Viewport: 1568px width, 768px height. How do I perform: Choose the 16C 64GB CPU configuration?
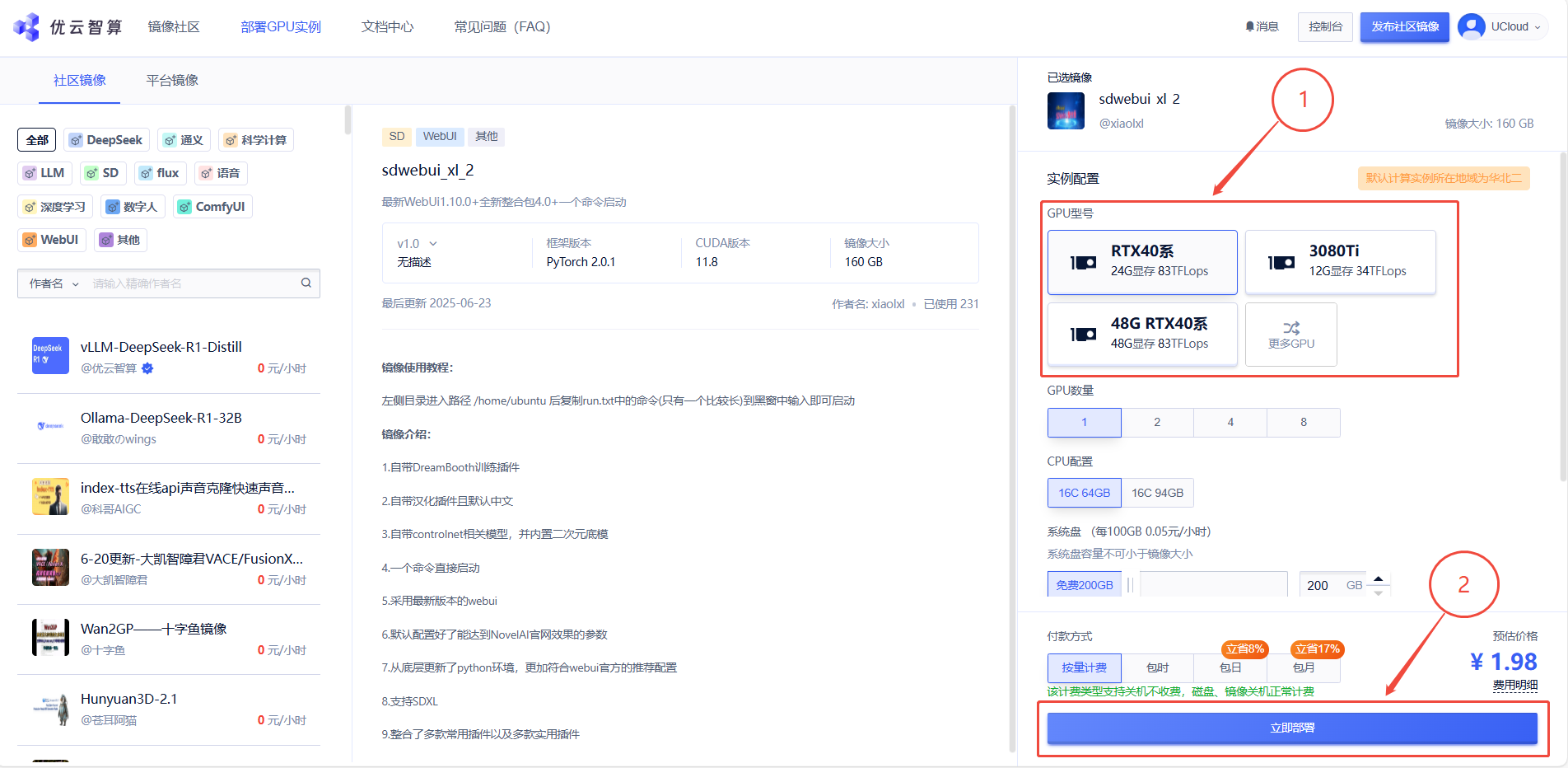[1084, 493]
